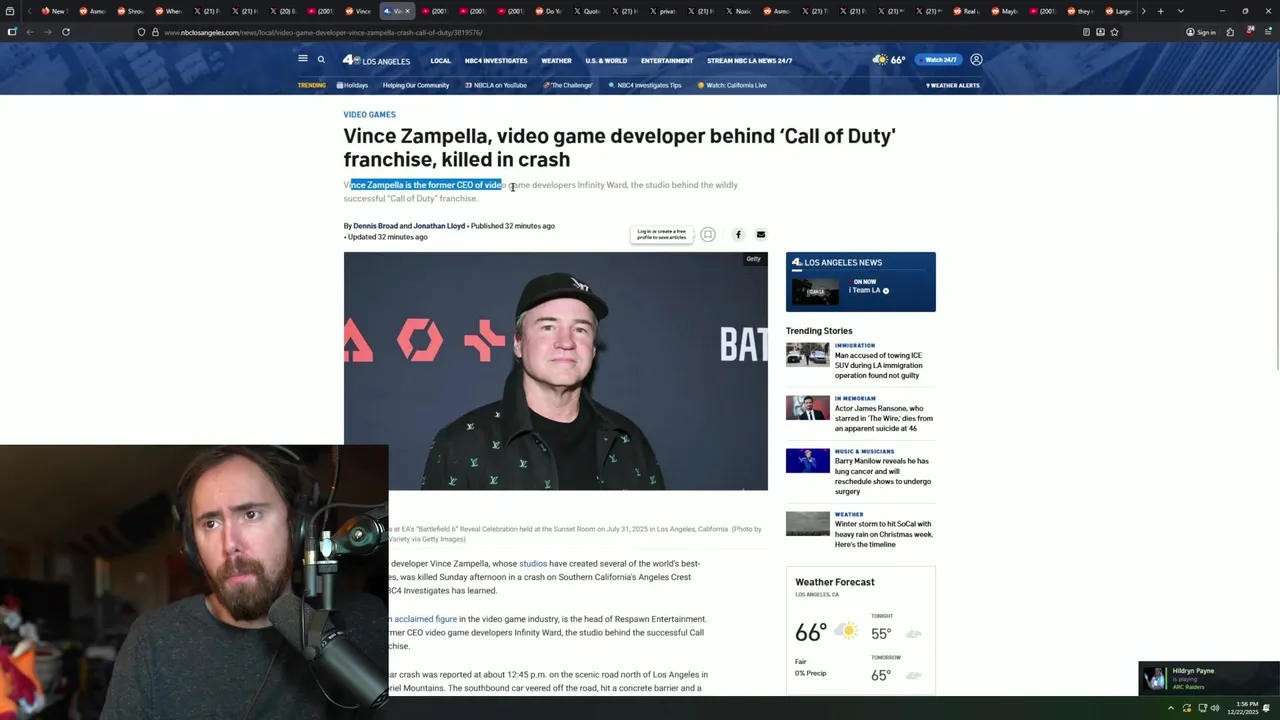Image resolution: width=1280 pixels, height=720 pixels.
Task: Go to NBC 4 Los Angeles home logo
Action: tap(376, 60)
